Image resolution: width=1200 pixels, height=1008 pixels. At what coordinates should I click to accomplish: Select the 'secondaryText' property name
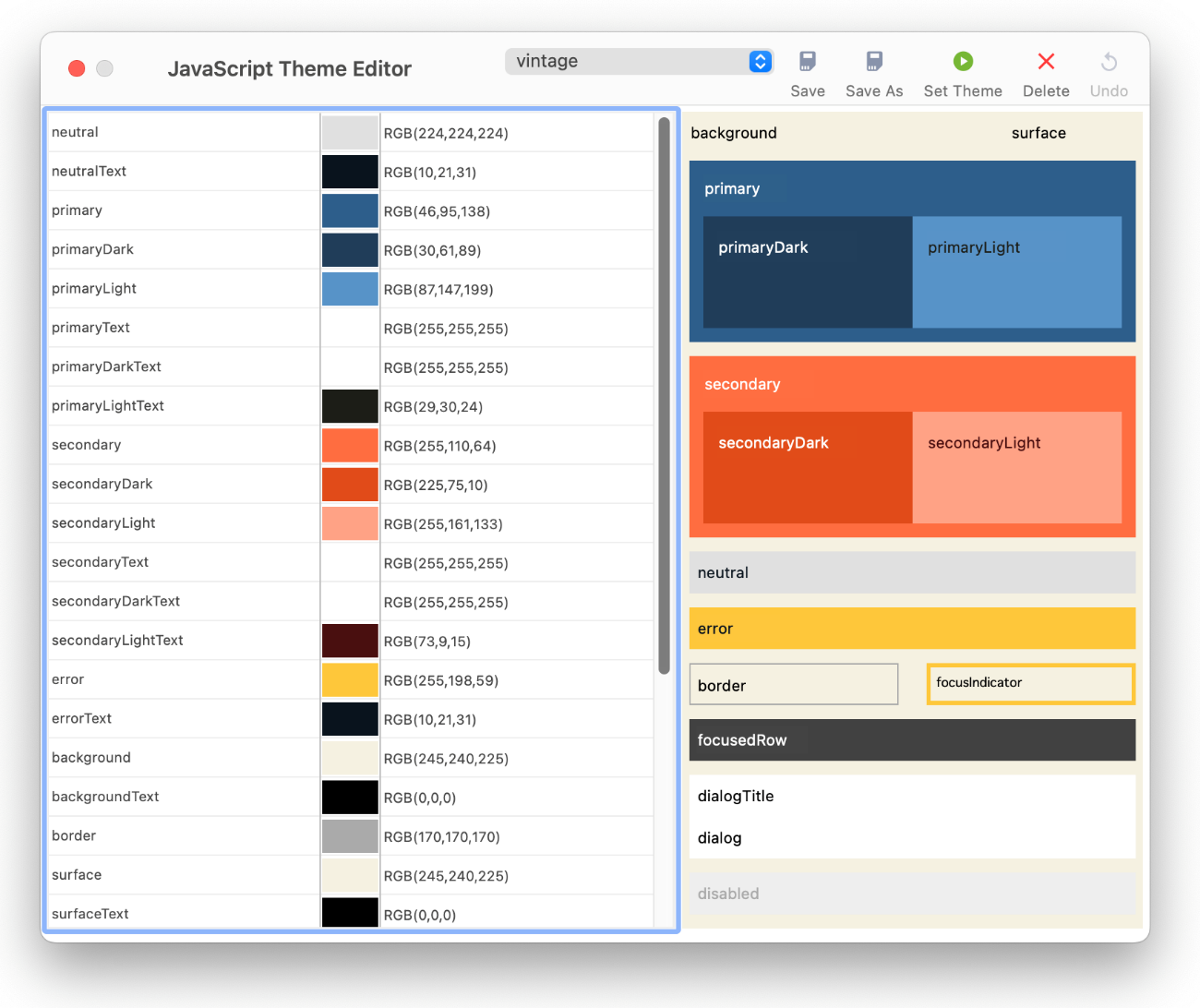coord(100,562)
